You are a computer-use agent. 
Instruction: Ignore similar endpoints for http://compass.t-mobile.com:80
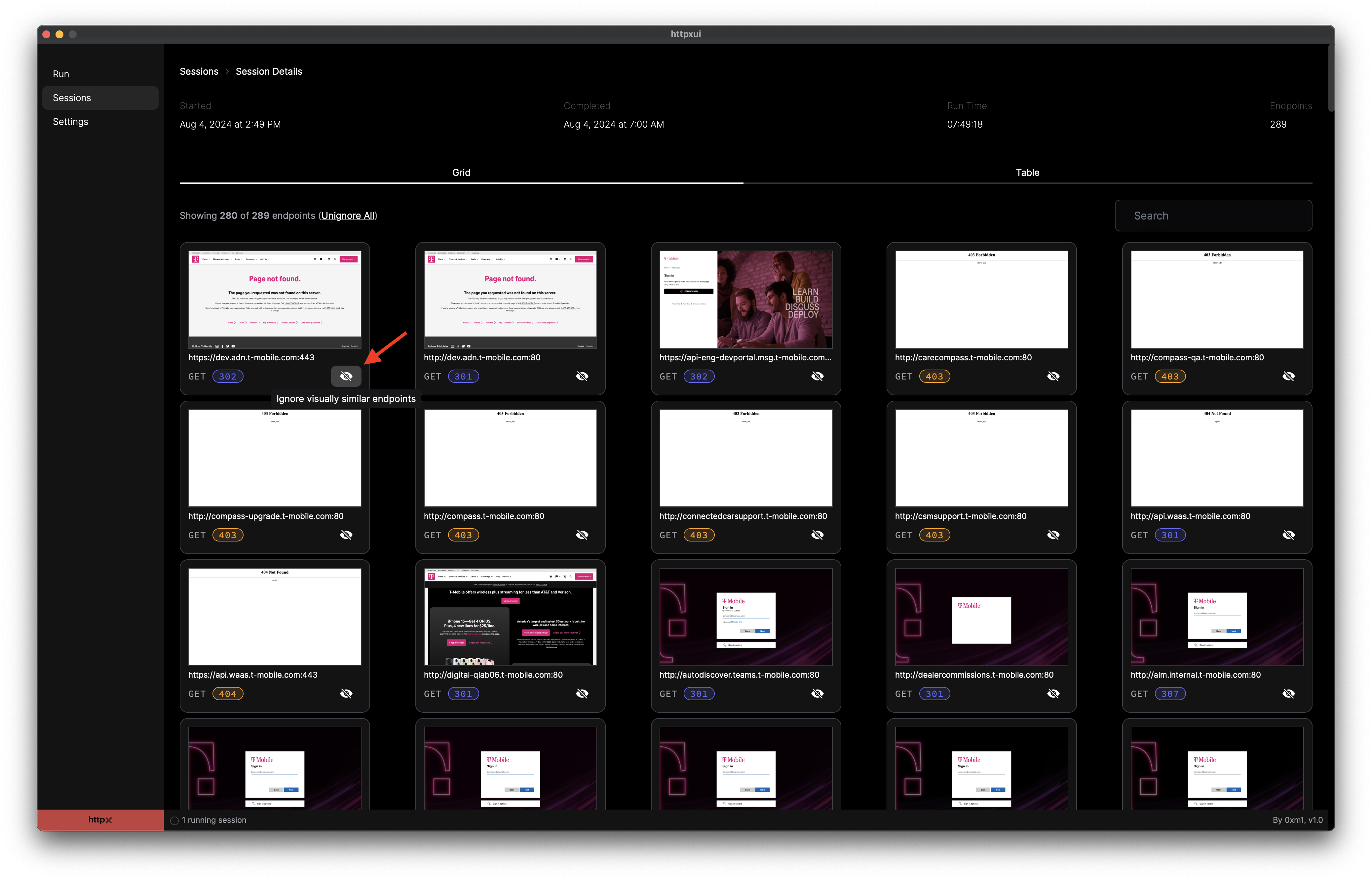tap(582, 535)
